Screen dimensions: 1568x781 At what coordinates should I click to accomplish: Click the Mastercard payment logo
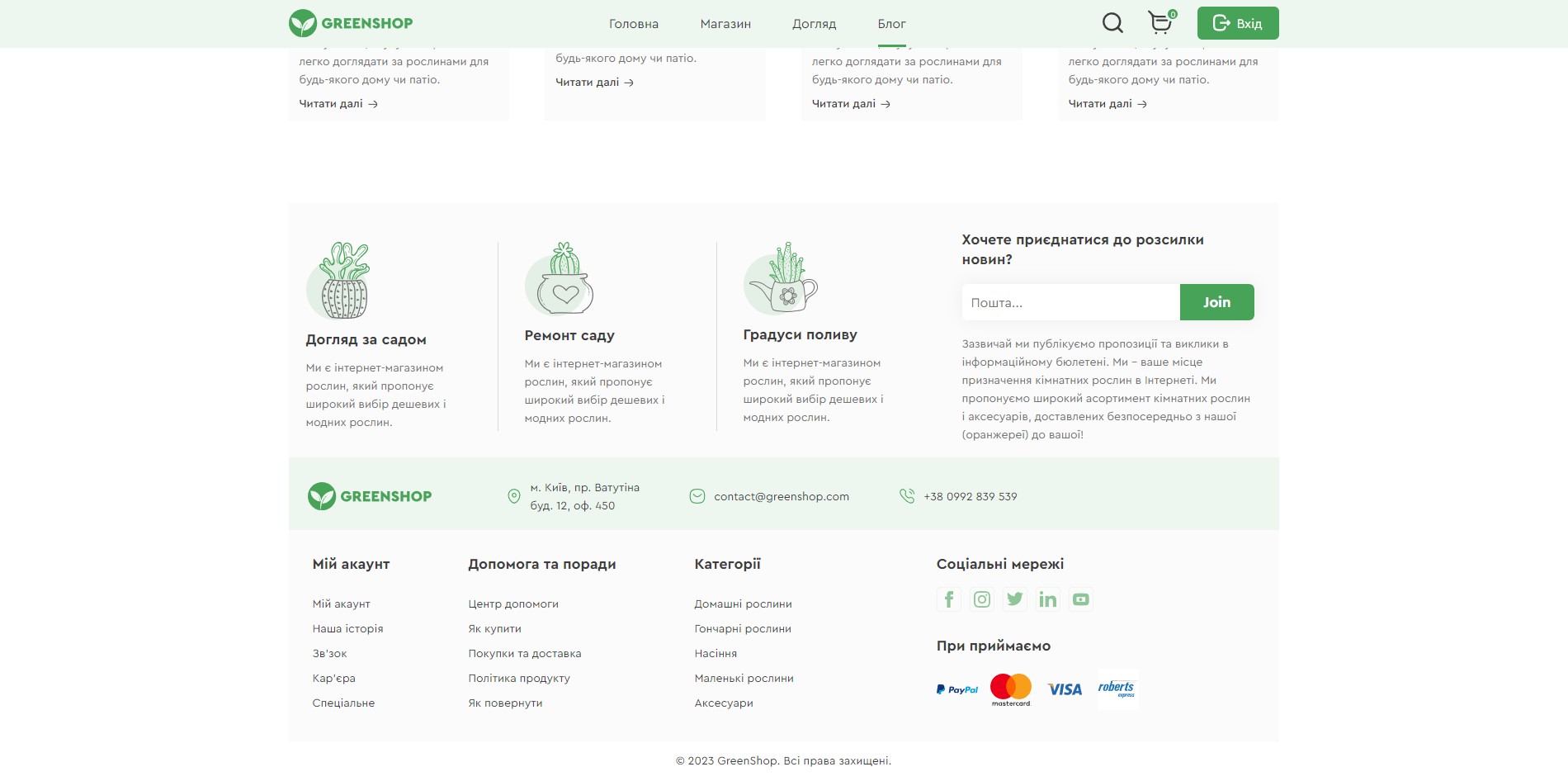point(1011,690)
